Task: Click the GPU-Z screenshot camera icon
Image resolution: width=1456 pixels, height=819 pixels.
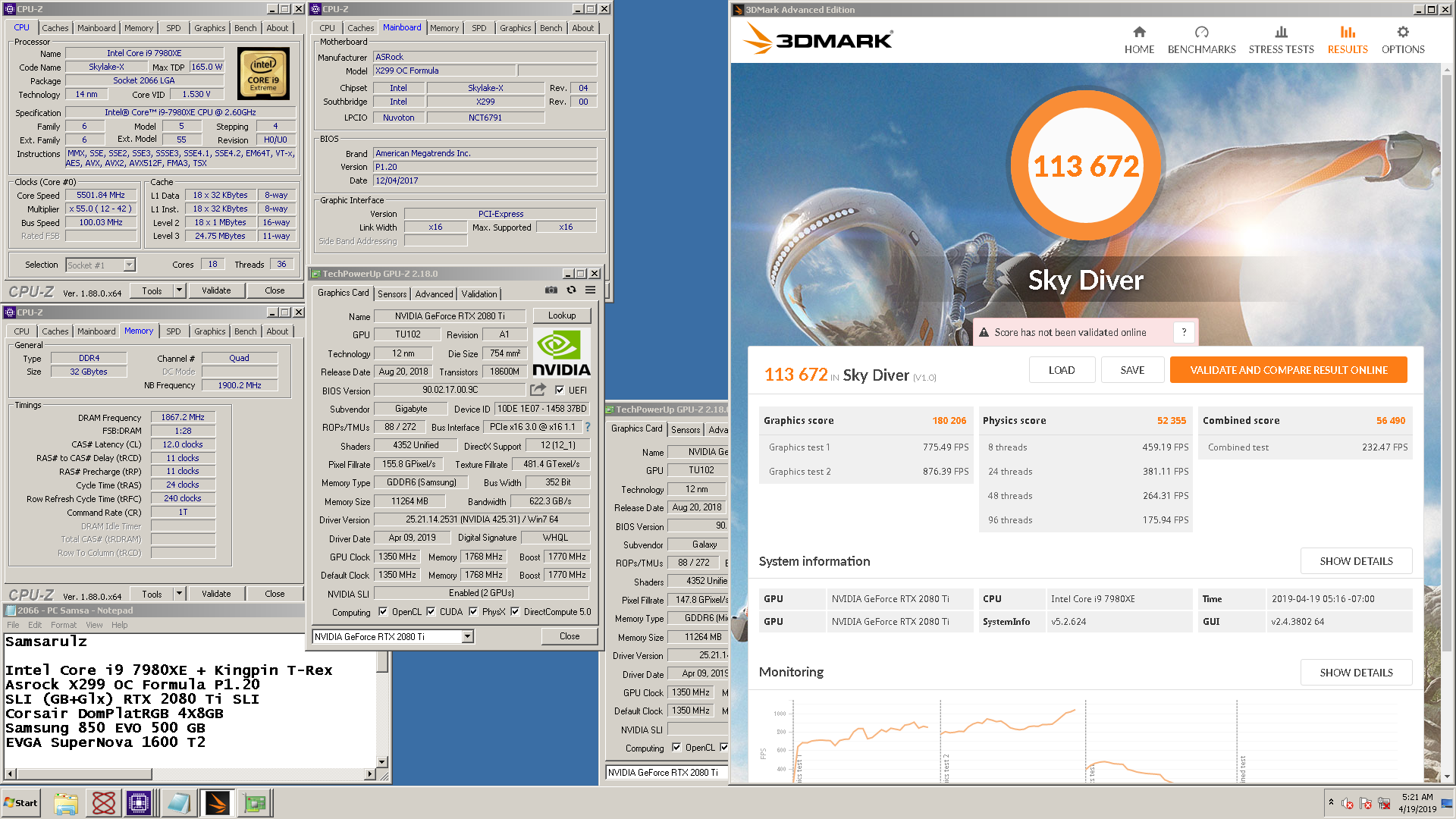Action: pyautogui.click(x=551, y=290)
